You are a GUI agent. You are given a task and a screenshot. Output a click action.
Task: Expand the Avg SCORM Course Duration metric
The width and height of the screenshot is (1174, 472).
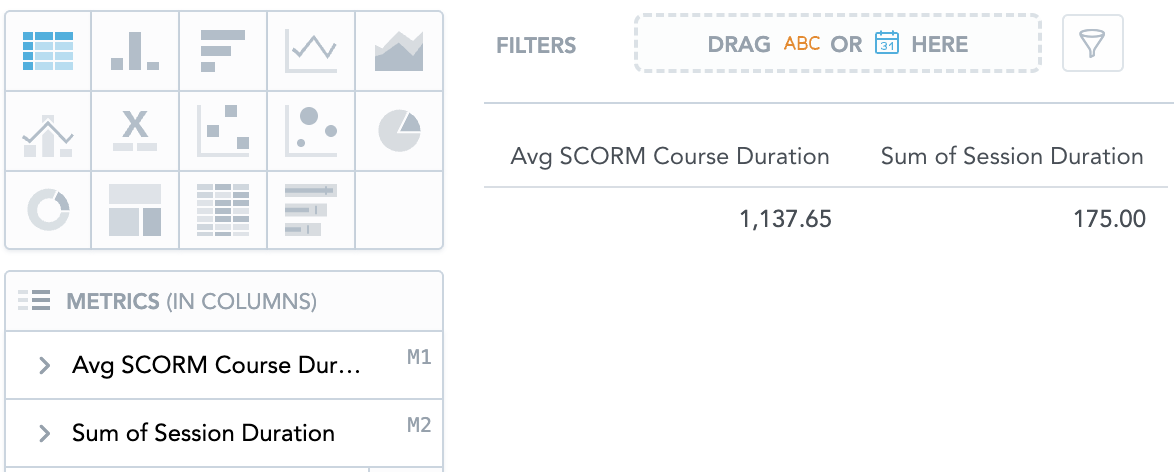(44, 366)
